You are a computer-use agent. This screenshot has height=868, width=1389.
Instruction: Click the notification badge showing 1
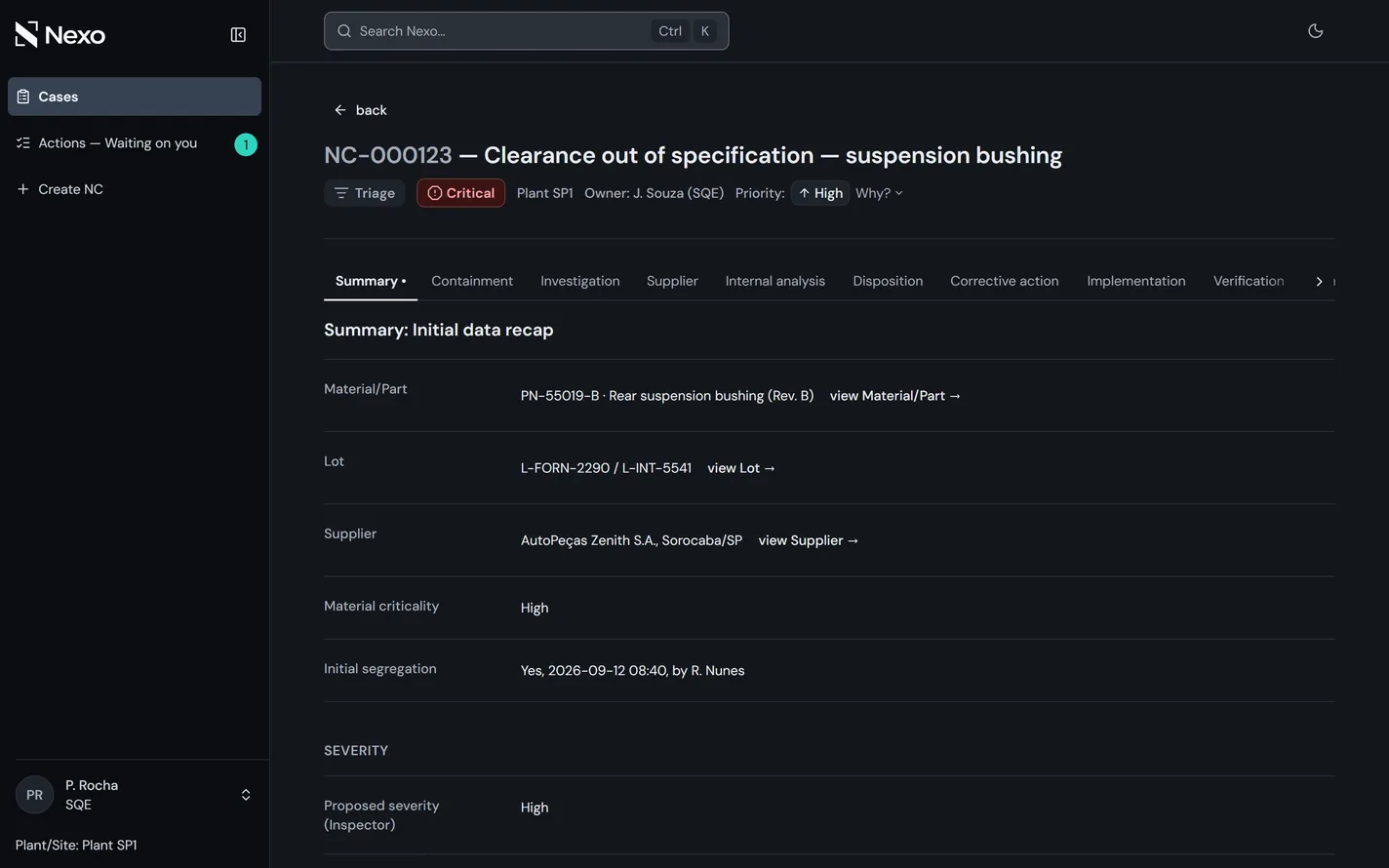(x=246, y=144)
